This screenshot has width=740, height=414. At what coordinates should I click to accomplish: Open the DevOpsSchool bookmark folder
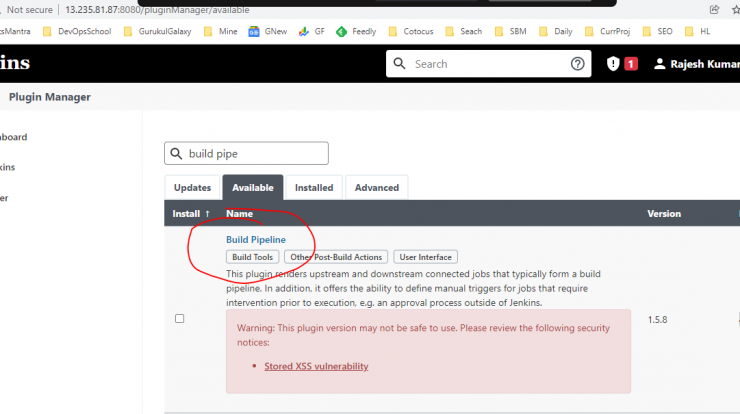coord(77,32)
